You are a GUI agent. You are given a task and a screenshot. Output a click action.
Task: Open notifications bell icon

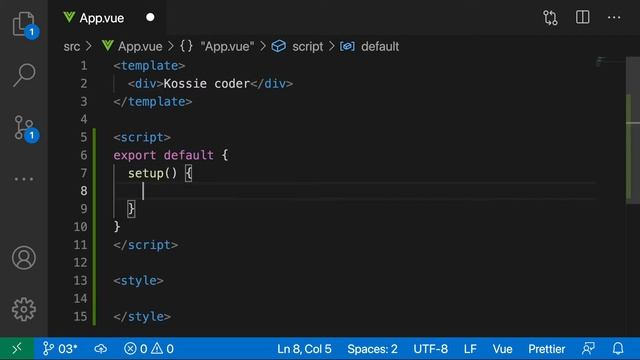(x=618, y=349)
